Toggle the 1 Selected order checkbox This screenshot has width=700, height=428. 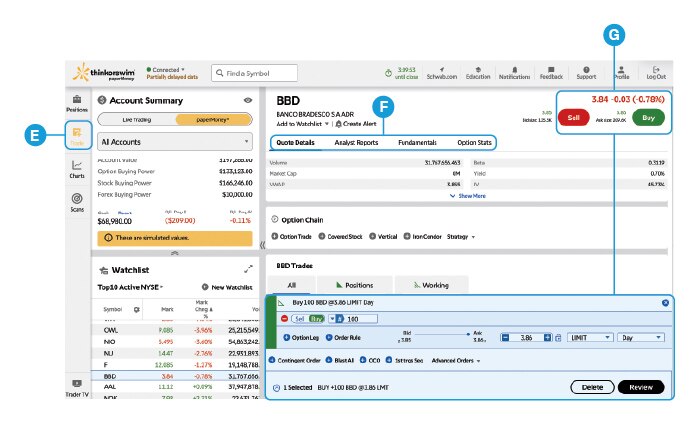click(276, 388)
